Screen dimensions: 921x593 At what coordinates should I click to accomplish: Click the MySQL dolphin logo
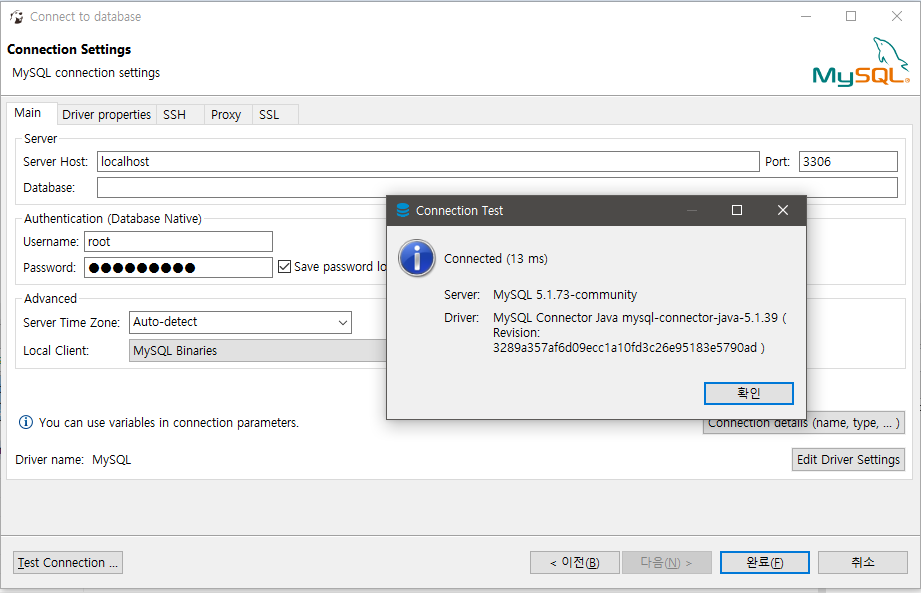[861, 62]
